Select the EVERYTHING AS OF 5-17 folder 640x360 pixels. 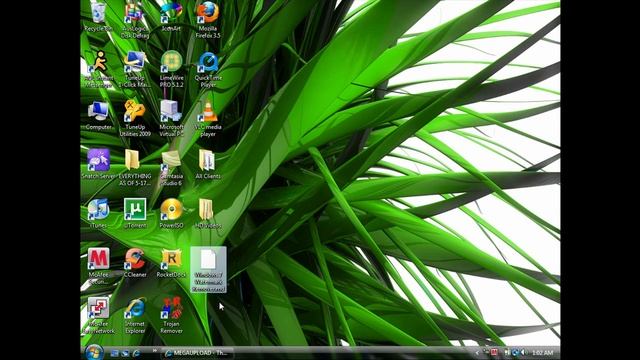135,167
